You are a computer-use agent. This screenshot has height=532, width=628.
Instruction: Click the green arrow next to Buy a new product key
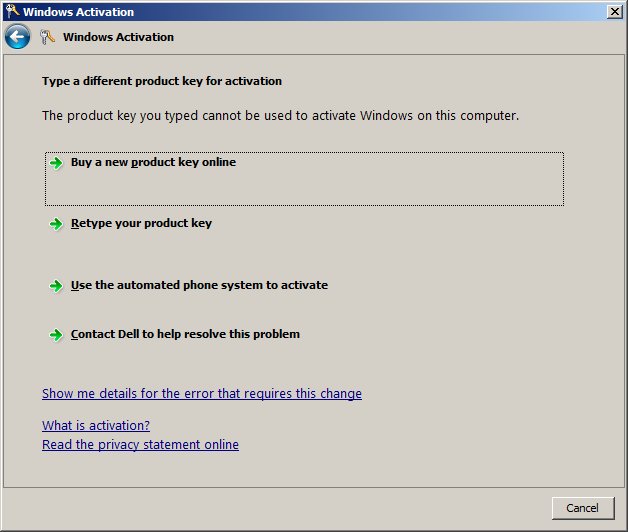[57, 163]
